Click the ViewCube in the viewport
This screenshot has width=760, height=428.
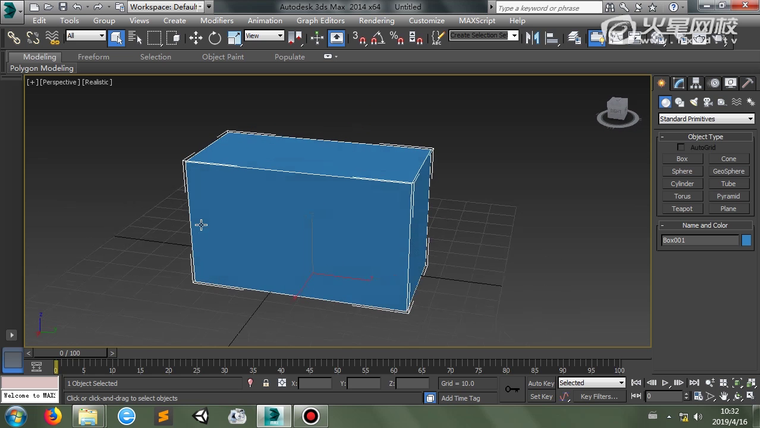pos(618,109)
